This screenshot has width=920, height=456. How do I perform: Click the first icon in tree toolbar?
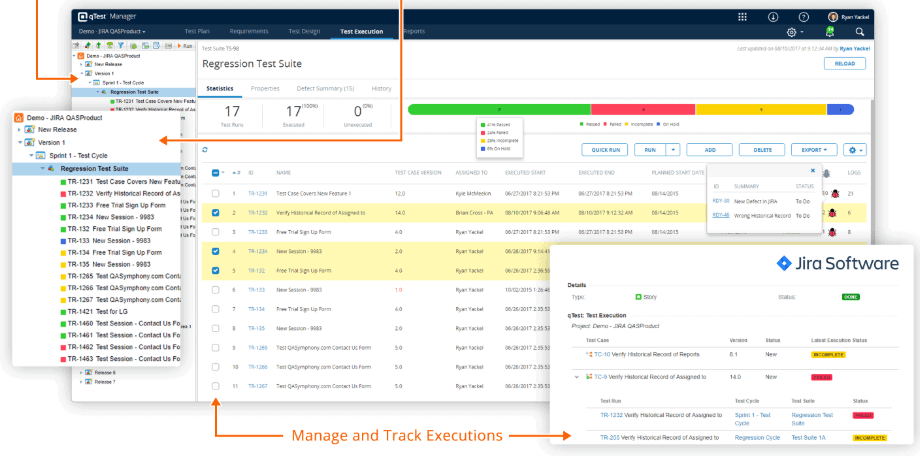tap(76, 45)
